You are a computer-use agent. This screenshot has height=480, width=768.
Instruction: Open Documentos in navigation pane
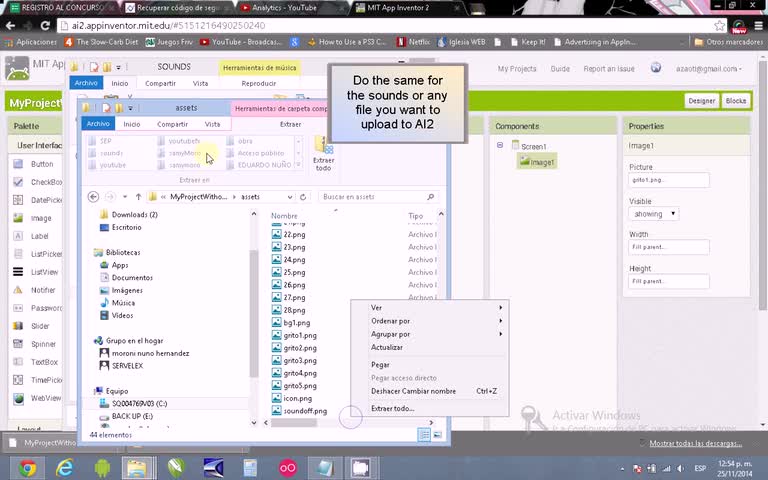pos(126,278)
